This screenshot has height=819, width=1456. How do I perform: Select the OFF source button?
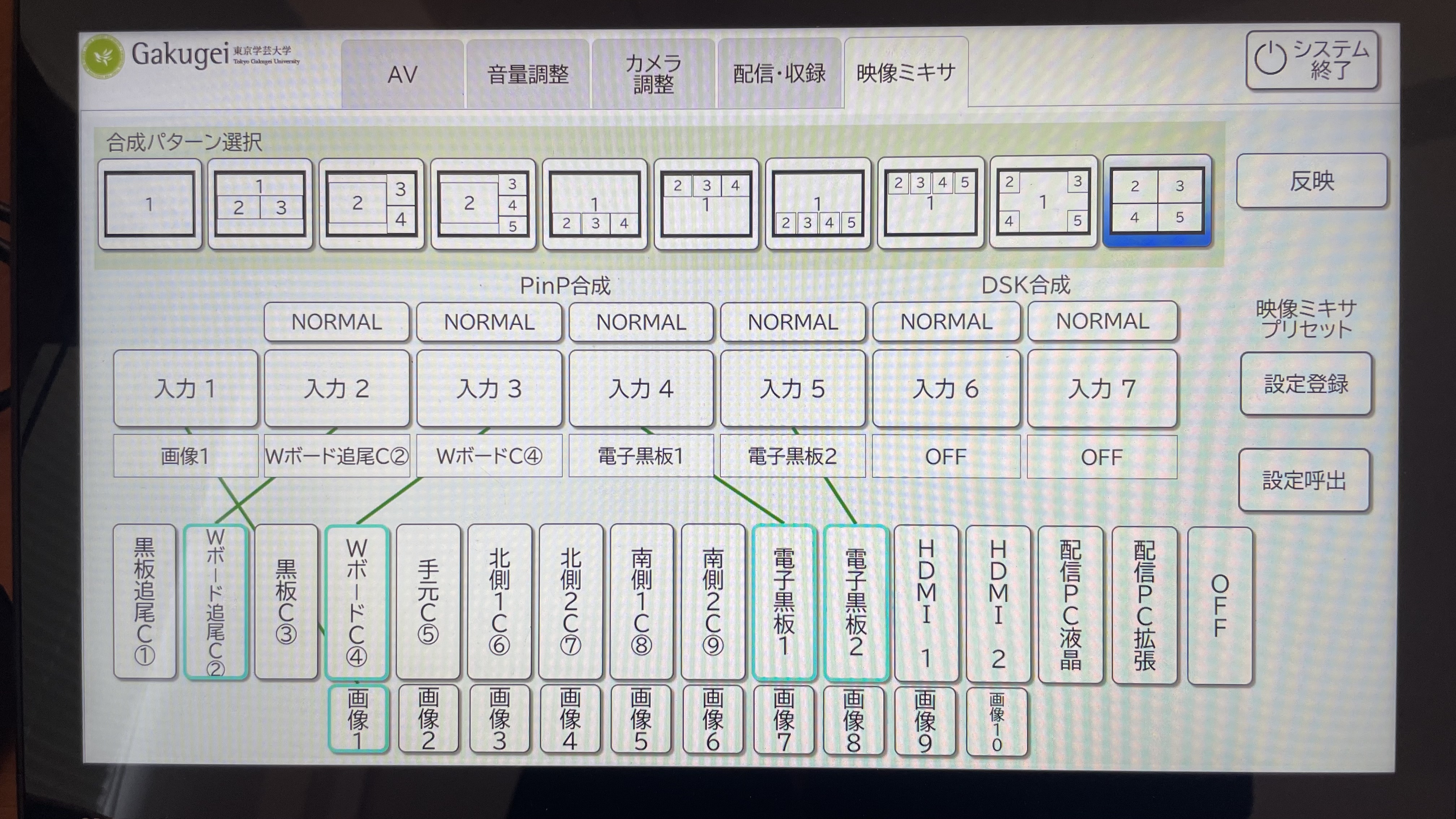(1220, 605)
